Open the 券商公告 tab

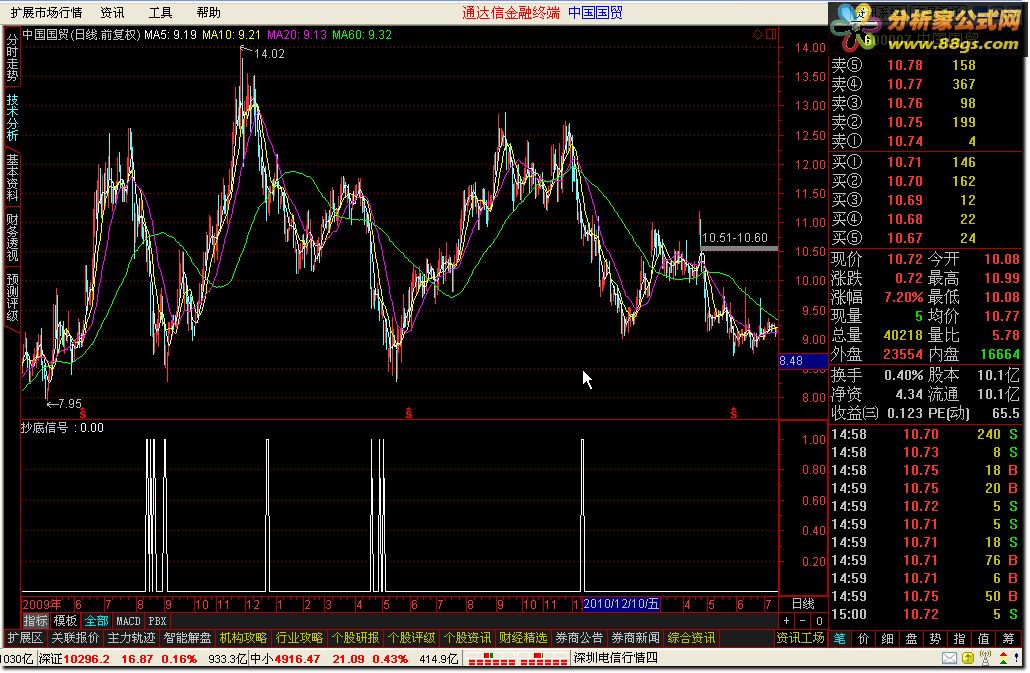[x=579, y=638]
